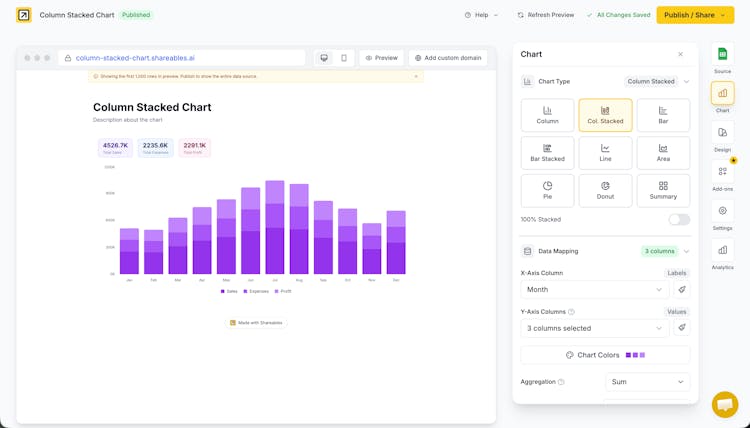Screen dimensions: 750x428
Task: Choose the Bar Stacked chart type
Action: tap(547, 153)
